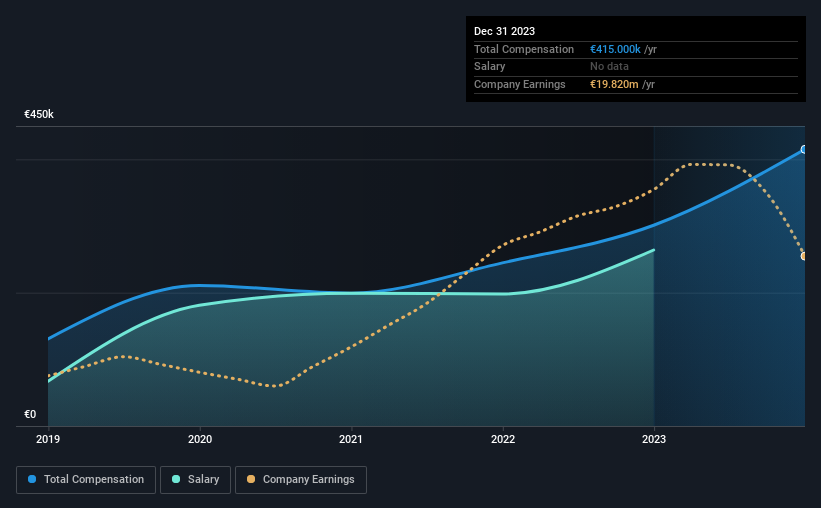Screen dimensions: 821x508
Task: Click the Total Compensation tooltip row label
Action: pos(524,49)
